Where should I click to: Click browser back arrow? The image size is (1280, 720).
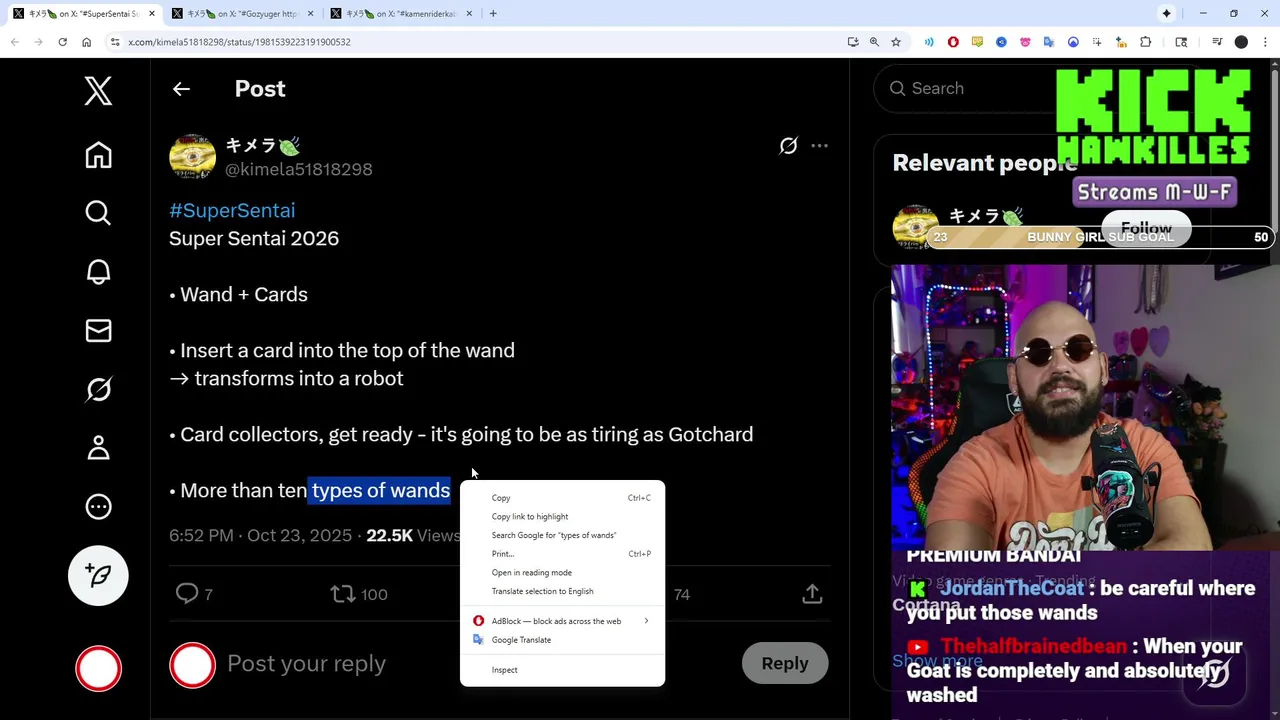pos(15,42)
